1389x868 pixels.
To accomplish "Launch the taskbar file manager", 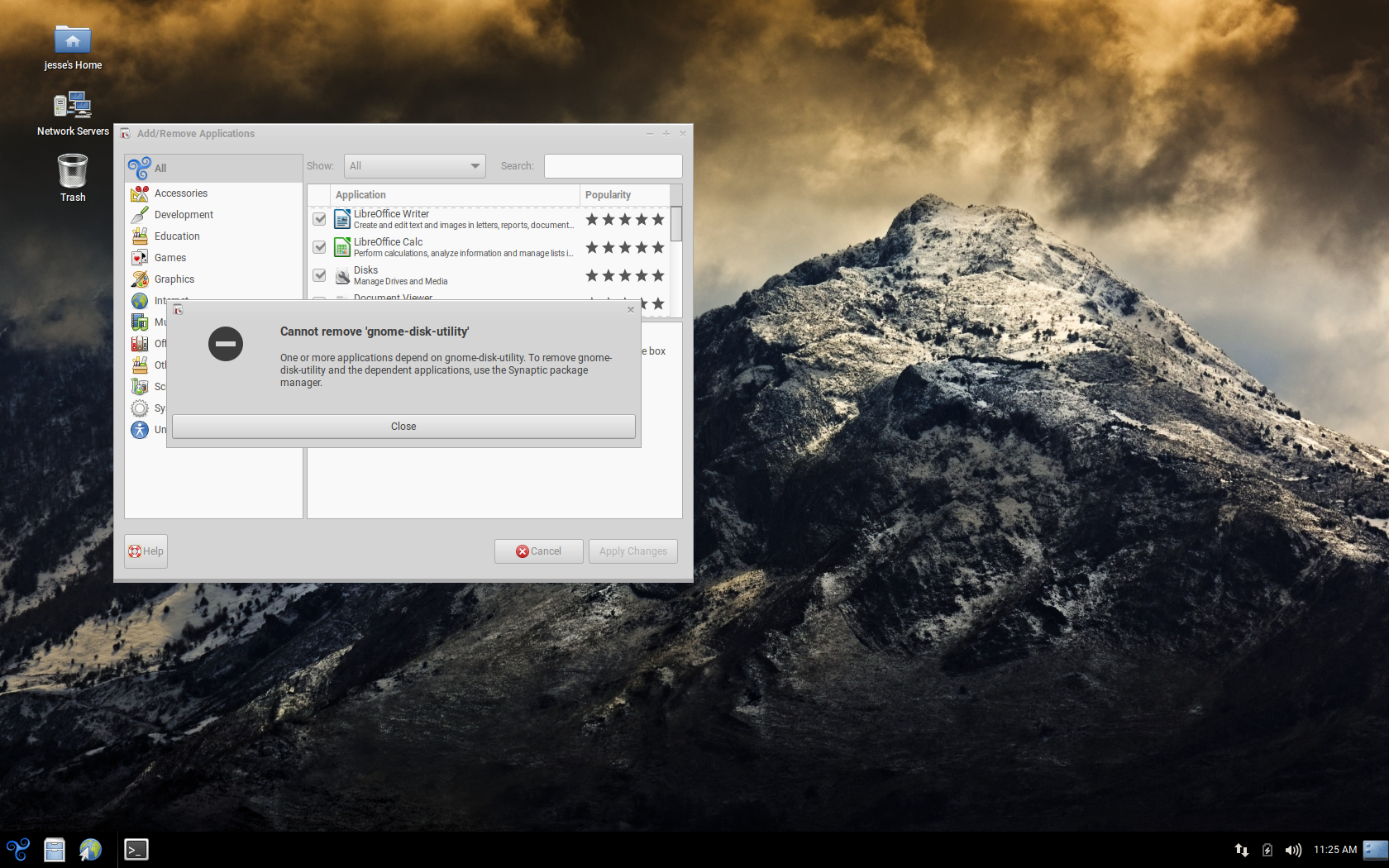I will (x=55, y=850).
